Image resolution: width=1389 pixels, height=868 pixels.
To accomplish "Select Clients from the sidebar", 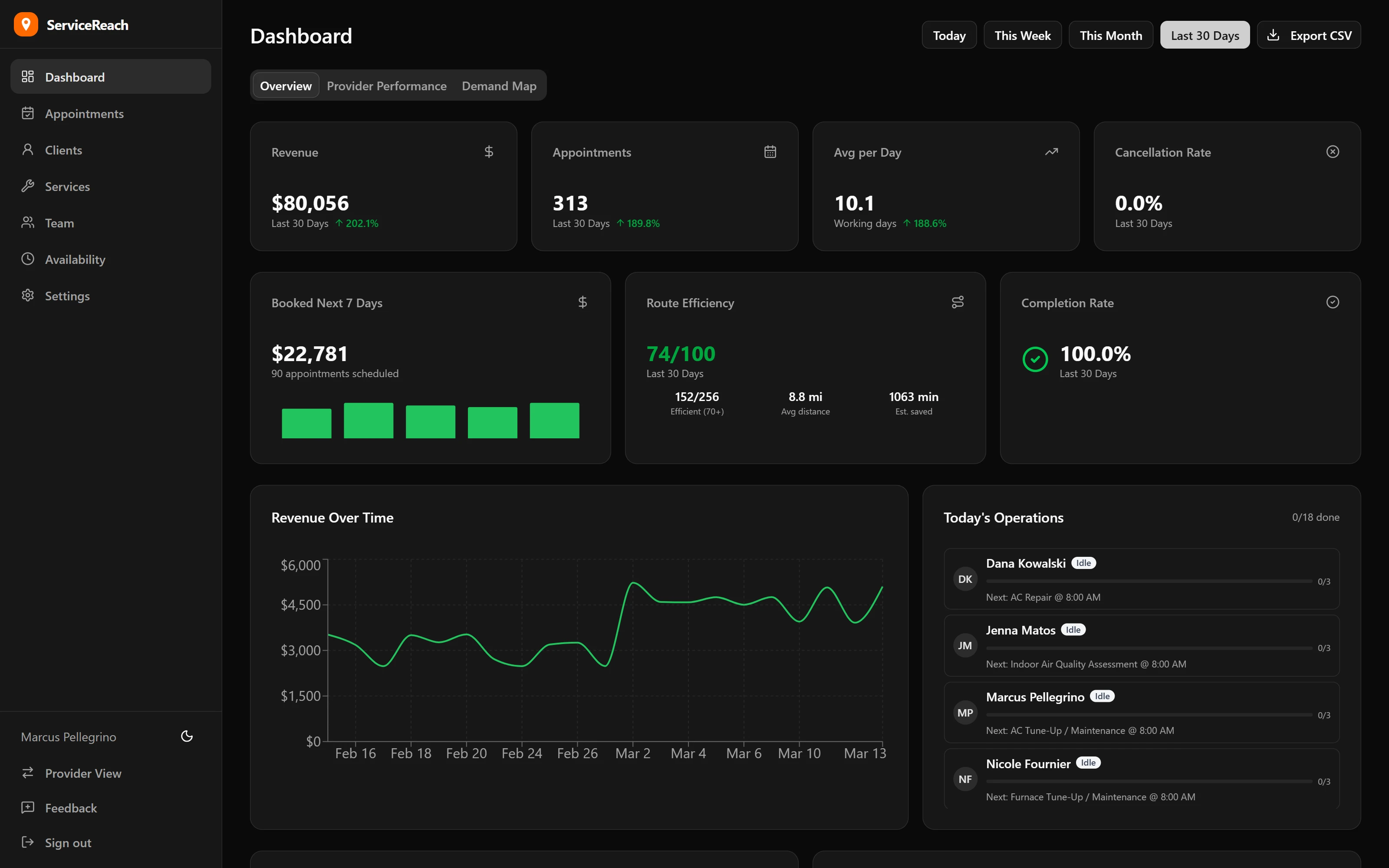I will tap(64, 150).
